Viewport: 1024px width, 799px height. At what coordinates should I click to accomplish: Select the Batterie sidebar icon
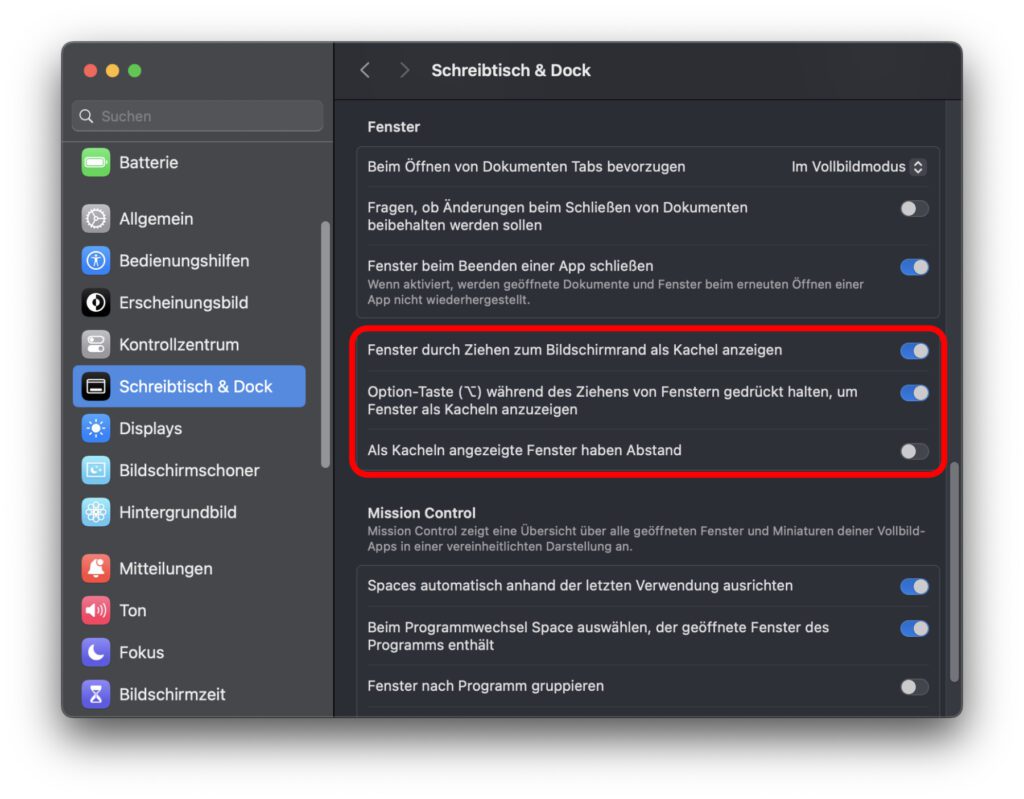click(x=96, y=161)
